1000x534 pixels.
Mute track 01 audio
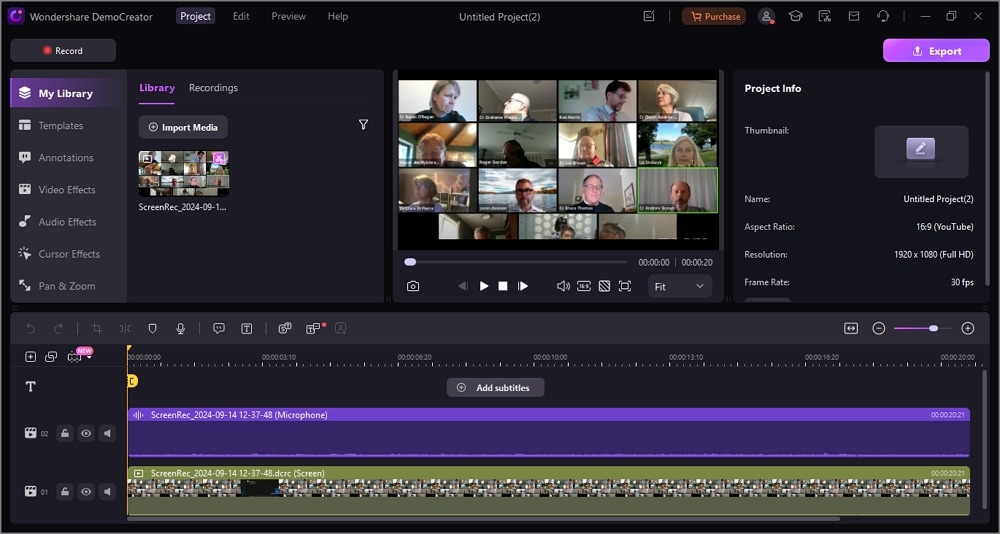[107, 491]
